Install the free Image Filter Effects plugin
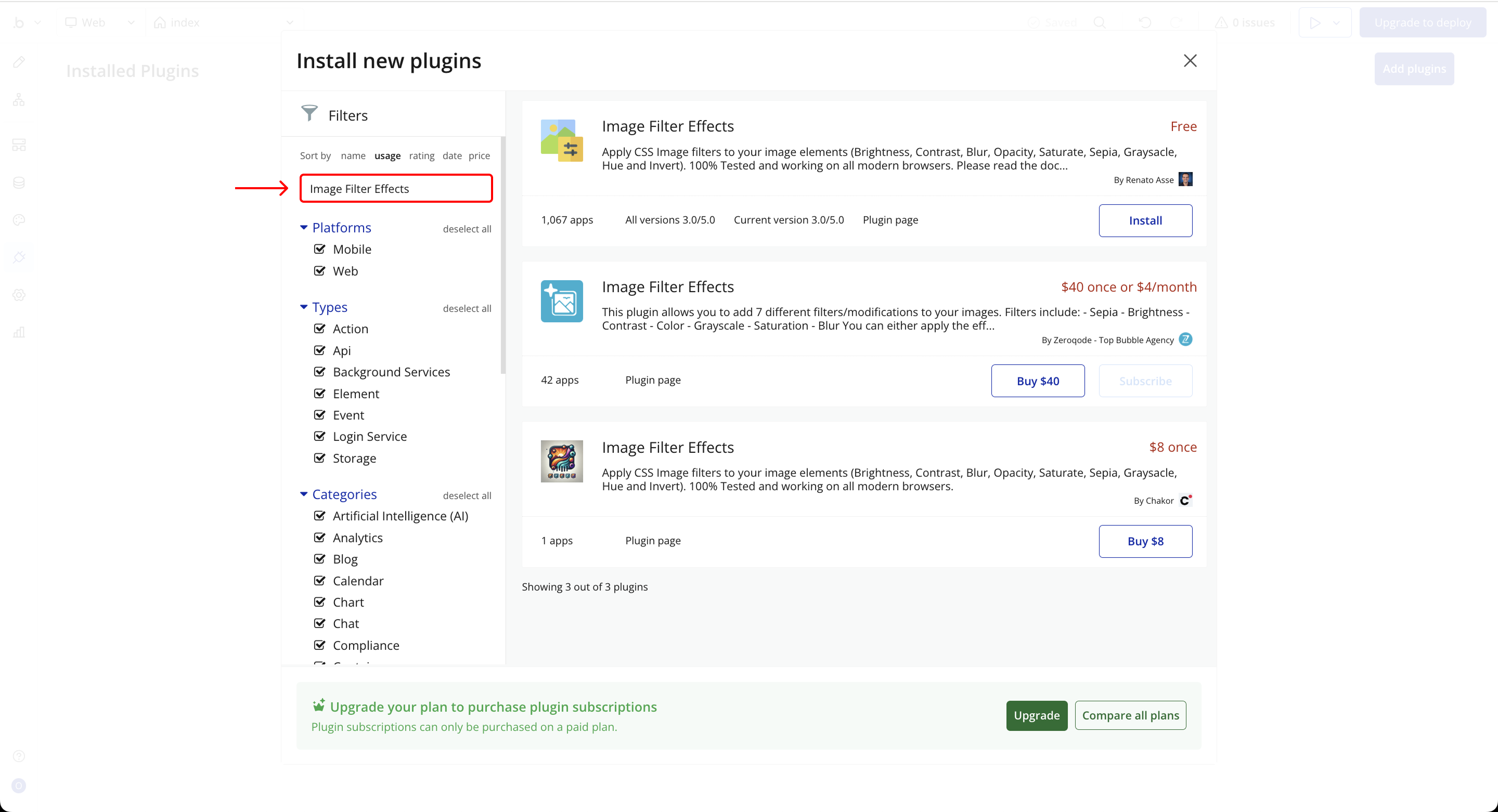Image resolution: width=1498 pixels, height=812 pixels. coord(1144,220)
